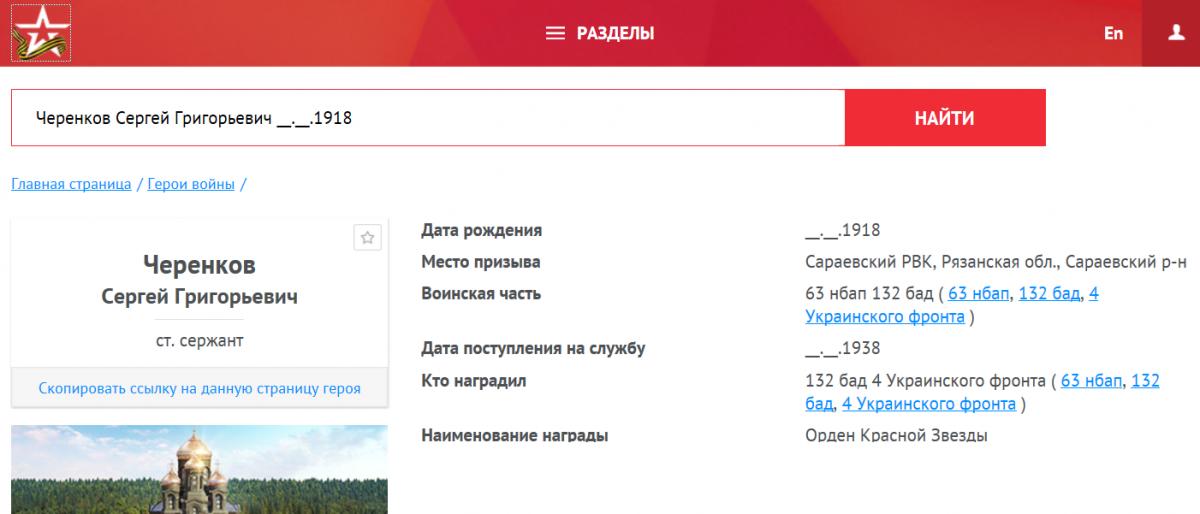Select the Сараевский РВК, Рязанская обл. value
The image size is (1200, 514).
(x=995, y=262)
